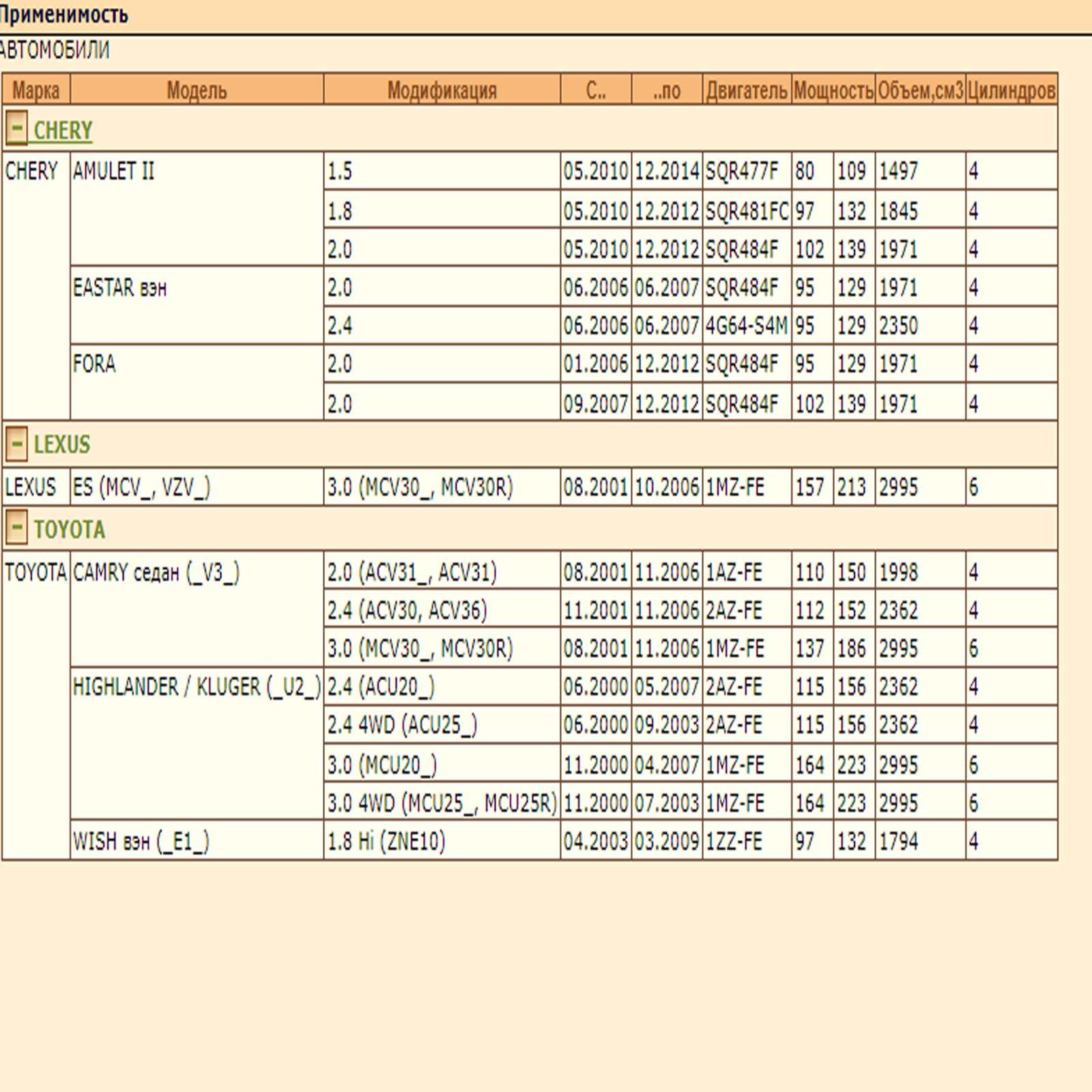Viewport: 1092px width, 1092px height.
Task: Select modification 2.0 (ACV31_, ACV31)
Action: [412, 572]
